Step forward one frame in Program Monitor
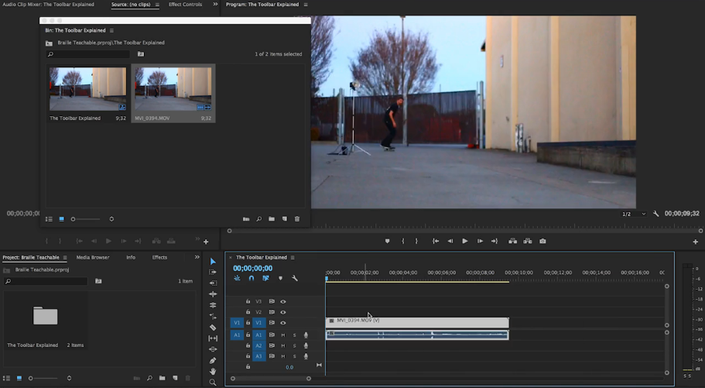Viewport: 705px width, 388px height. 480,241
